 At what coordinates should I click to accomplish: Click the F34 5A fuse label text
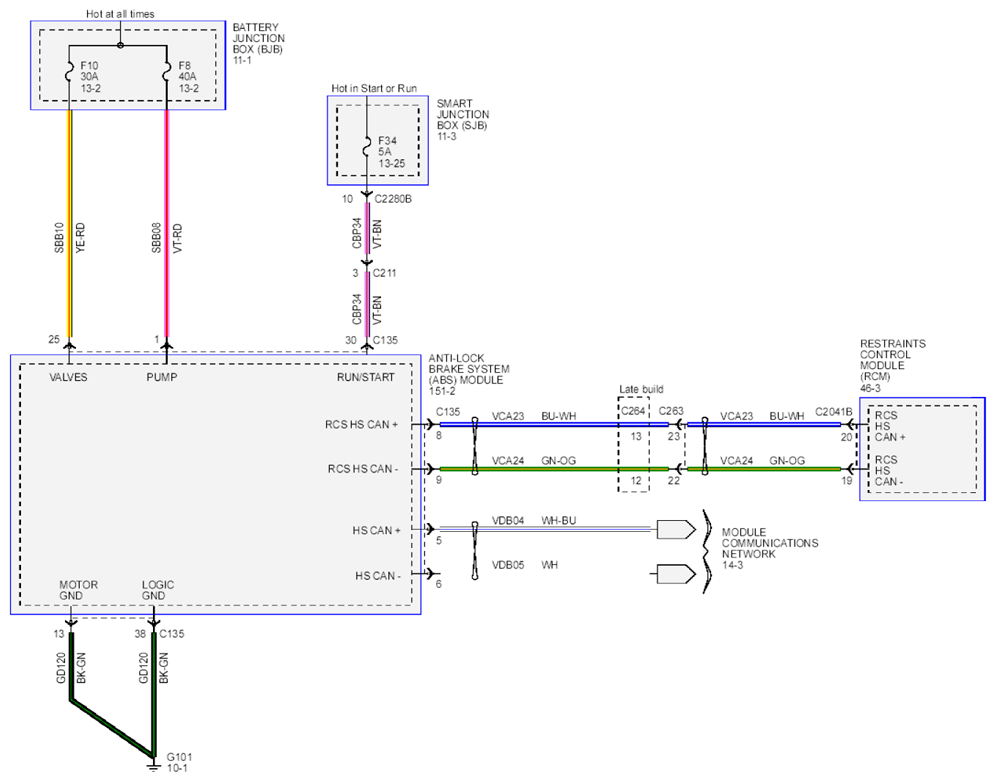tap(391, 152)
